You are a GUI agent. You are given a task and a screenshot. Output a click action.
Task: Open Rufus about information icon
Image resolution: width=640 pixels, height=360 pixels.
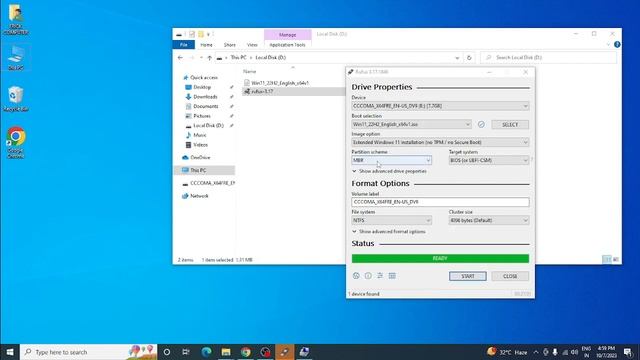pos(368,276)
